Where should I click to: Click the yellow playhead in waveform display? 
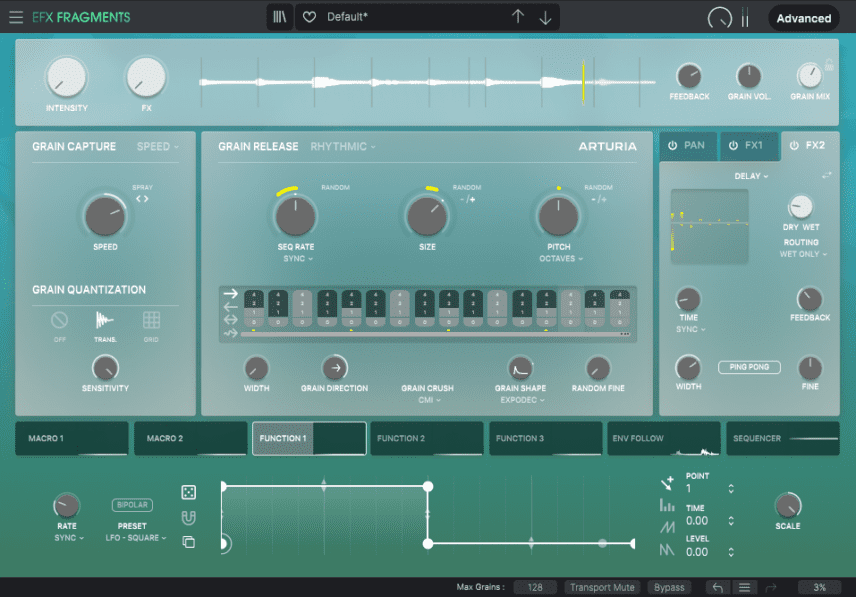click(x=583, y=82)
